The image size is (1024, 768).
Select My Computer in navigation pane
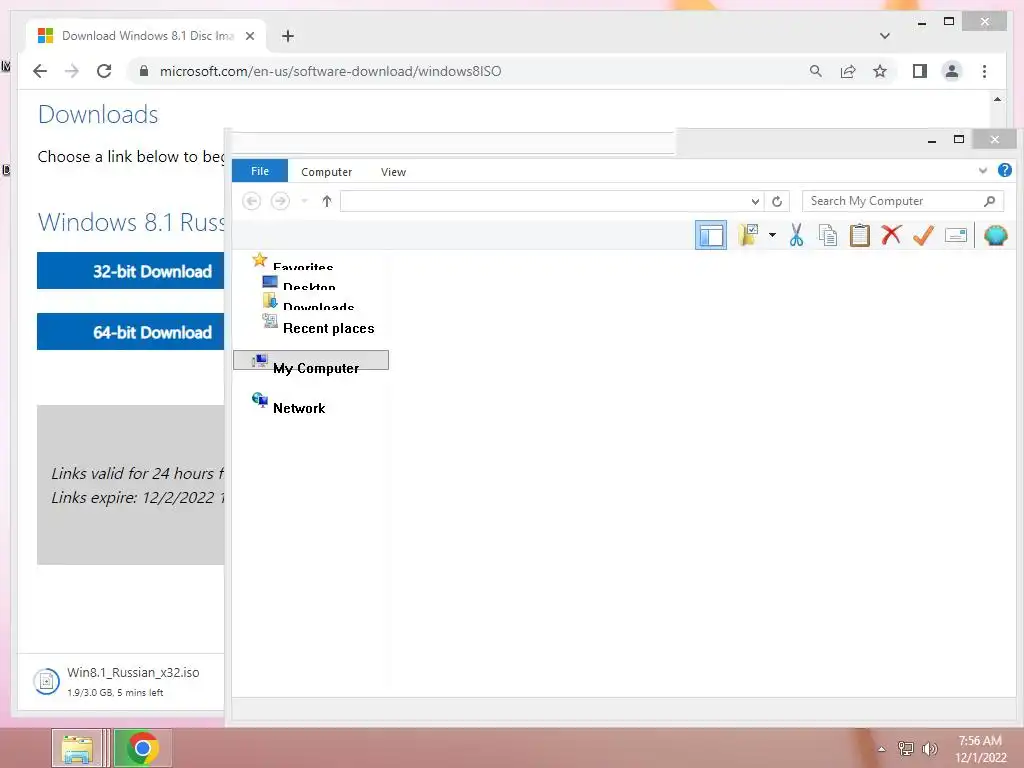click(311, 360)
